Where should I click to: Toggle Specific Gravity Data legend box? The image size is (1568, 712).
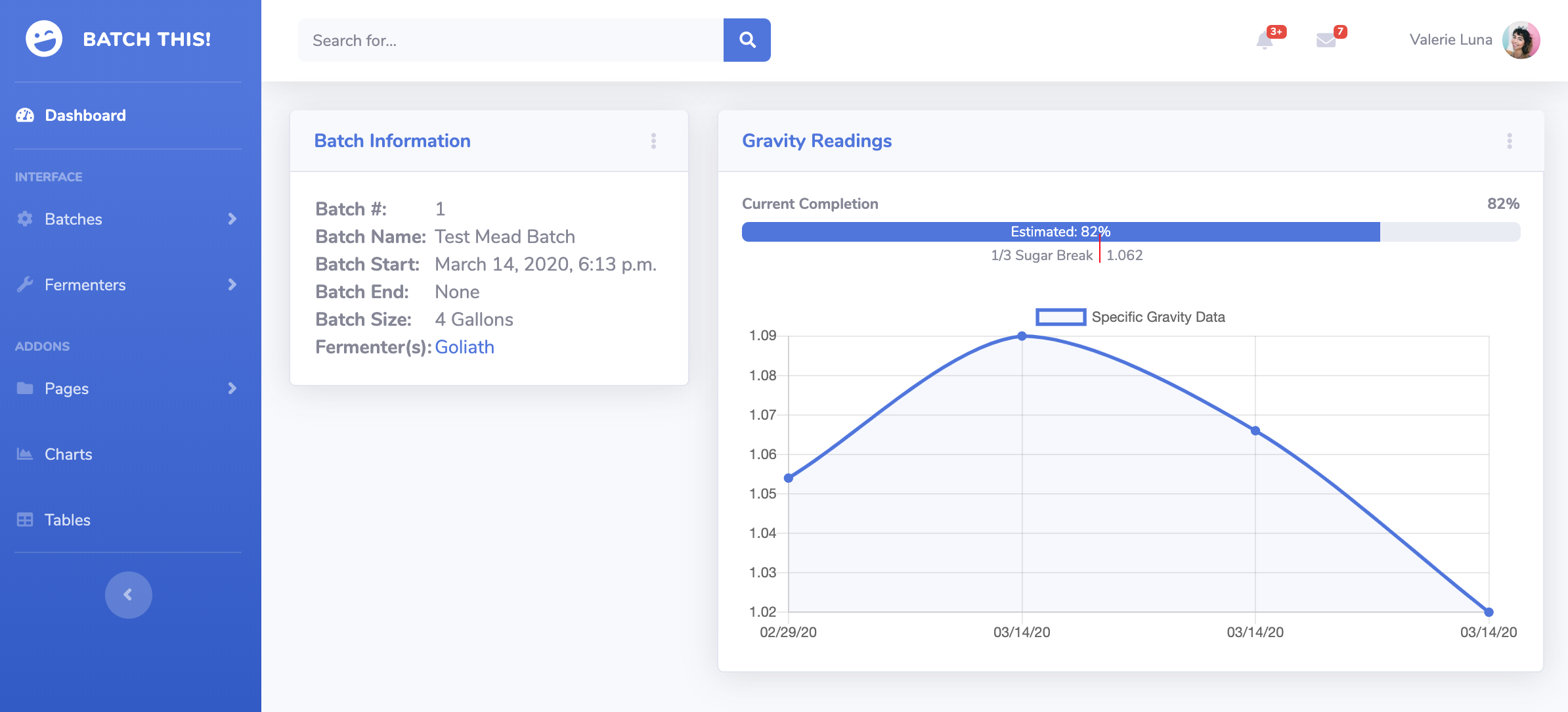tap(1060, 317)
